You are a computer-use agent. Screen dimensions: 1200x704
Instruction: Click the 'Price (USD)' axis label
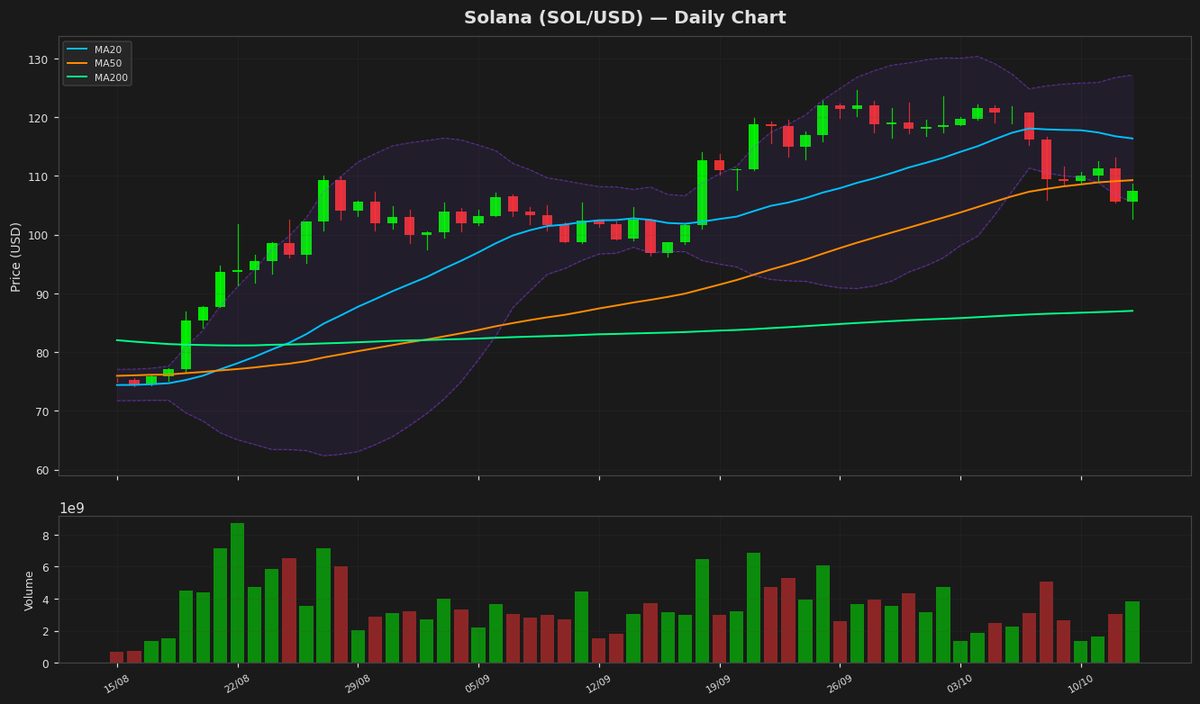pyautogui.click(x=16, y=256)
